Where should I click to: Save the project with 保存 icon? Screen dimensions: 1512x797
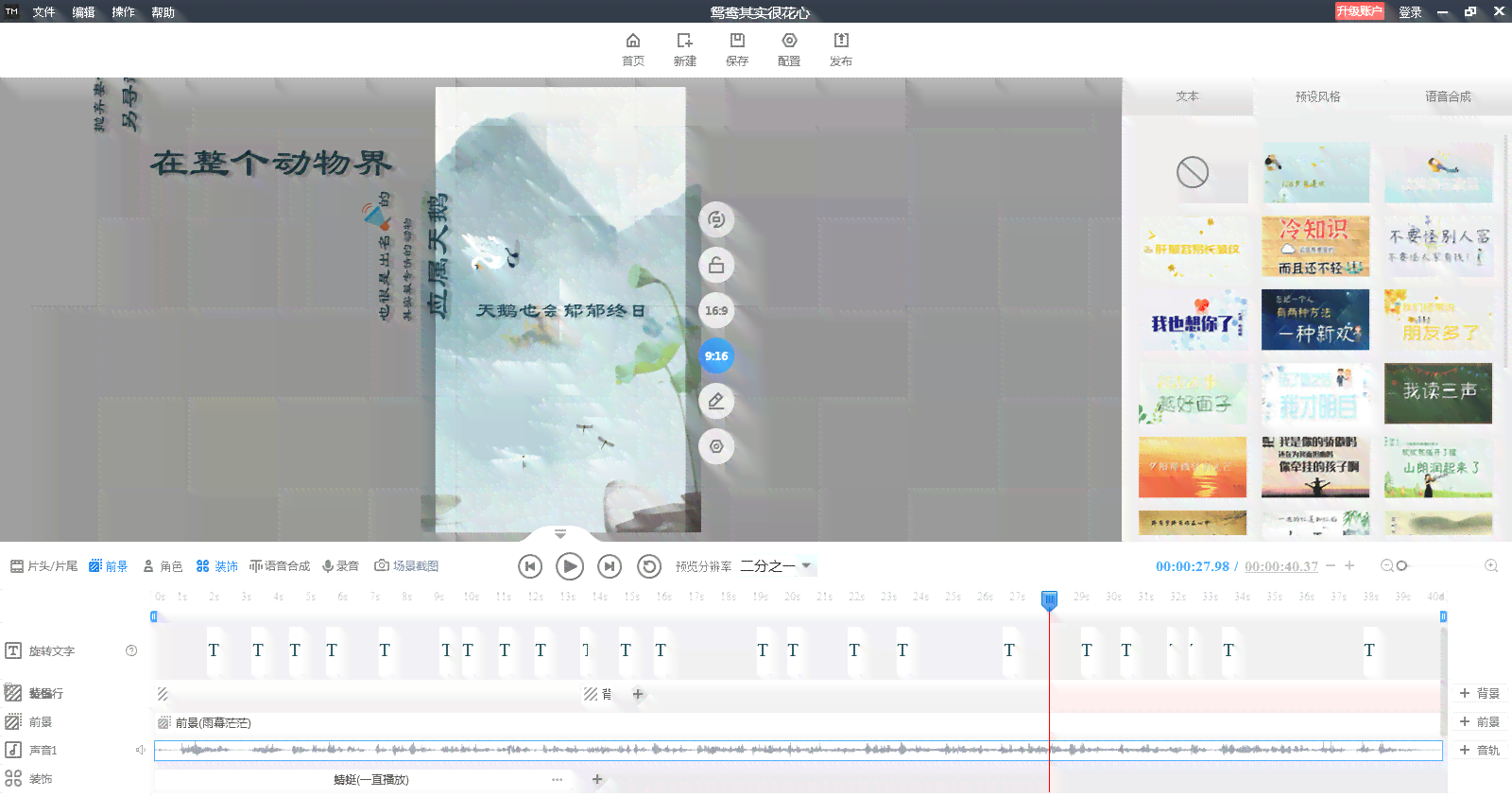coord(737,49)
